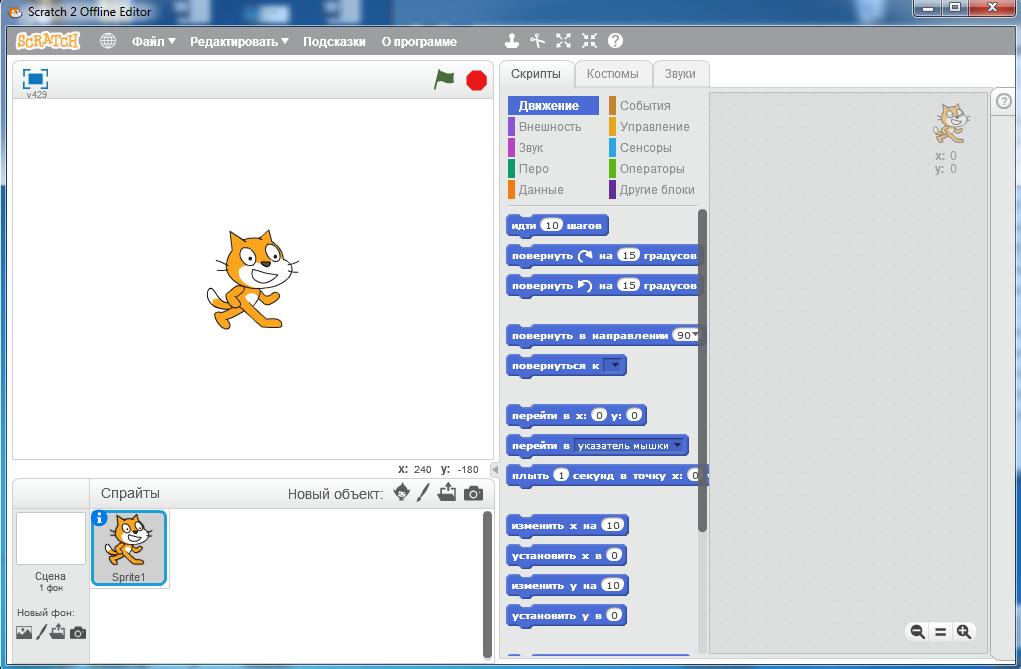Click О программе menu item
The height and width of the screenshot is (669, 1021).
(419, 41)
